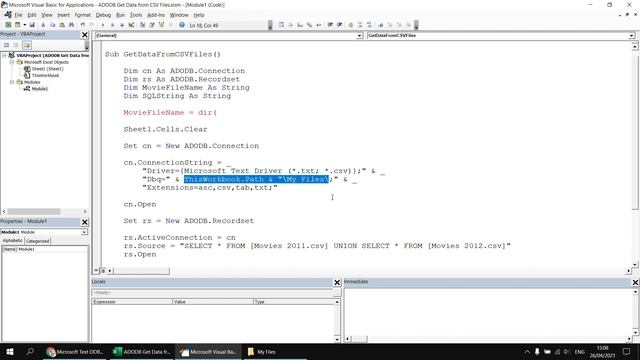640x360 pixels.
Task: Switch to Procedure View at code window bottom
Action: point(97,271)
